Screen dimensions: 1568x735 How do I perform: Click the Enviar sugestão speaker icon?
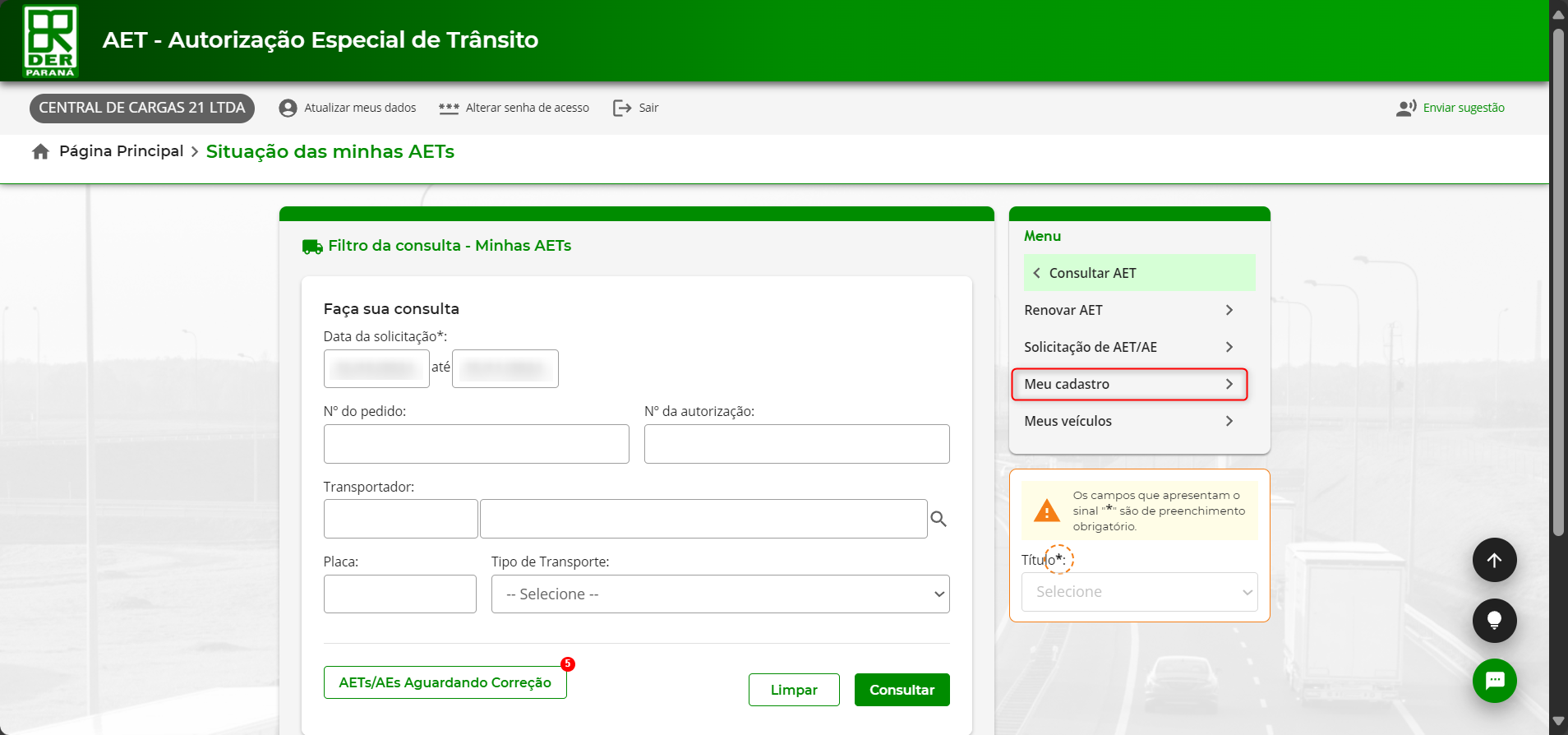[x=1405, y=108]
